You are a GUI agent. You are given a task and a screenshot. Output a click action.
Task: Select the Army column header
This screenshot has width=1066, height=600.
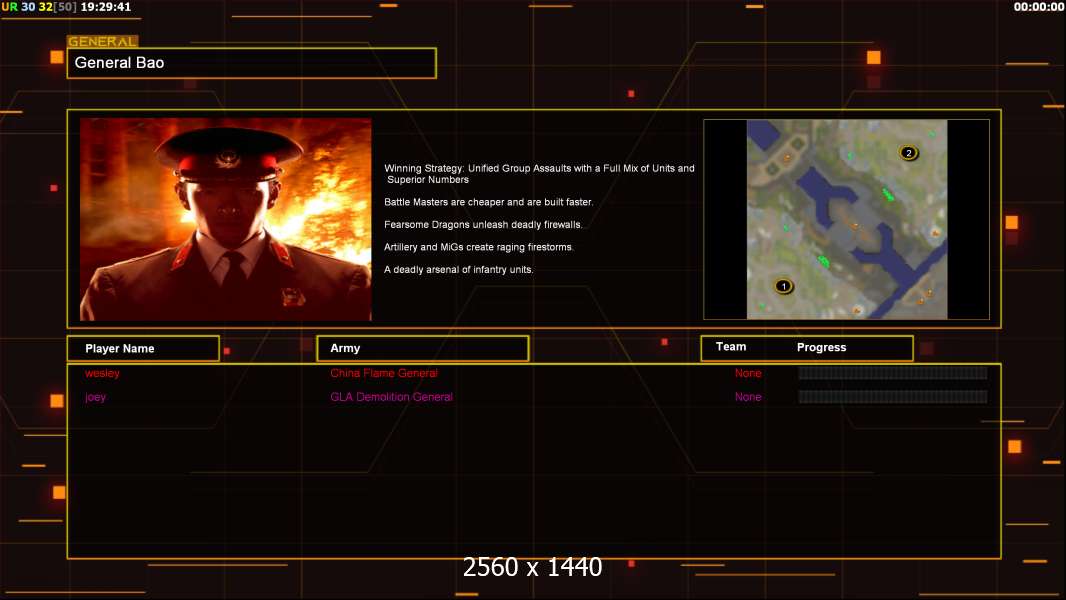point(422,348)
